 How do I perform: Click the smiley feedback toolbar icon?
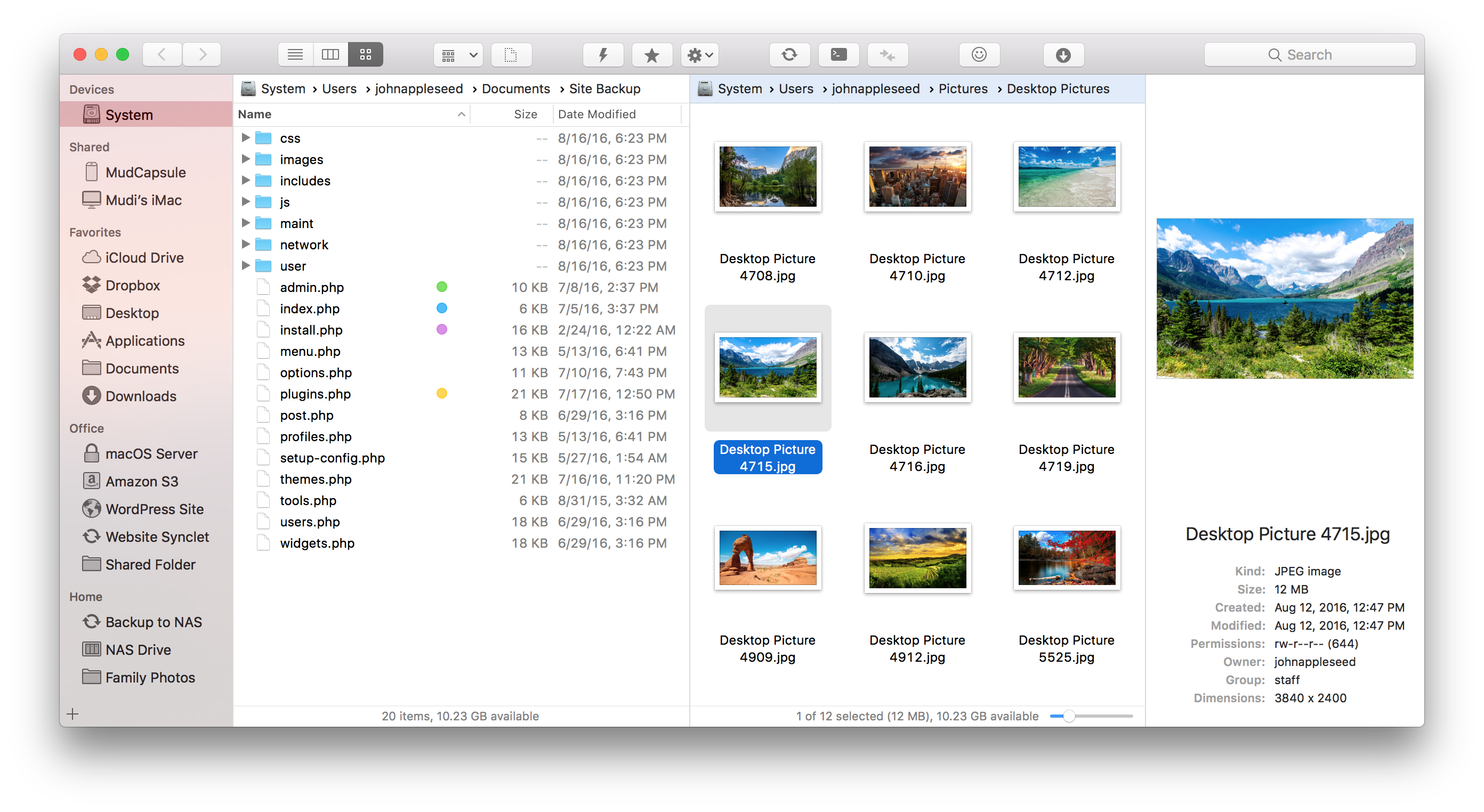[x=979, y=54]
